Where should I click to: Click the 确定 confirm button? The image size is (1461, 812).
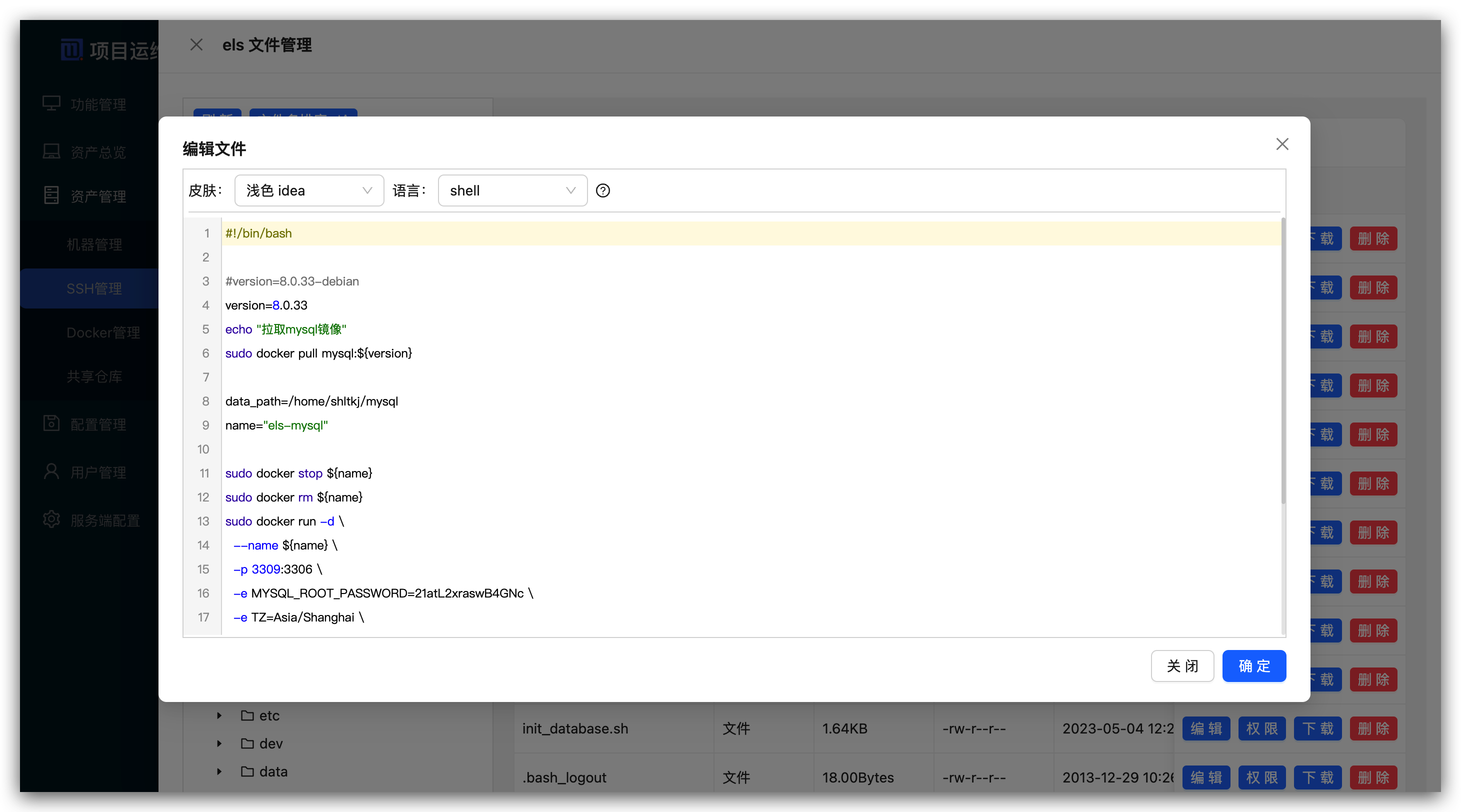click(x=1253, y=665)
